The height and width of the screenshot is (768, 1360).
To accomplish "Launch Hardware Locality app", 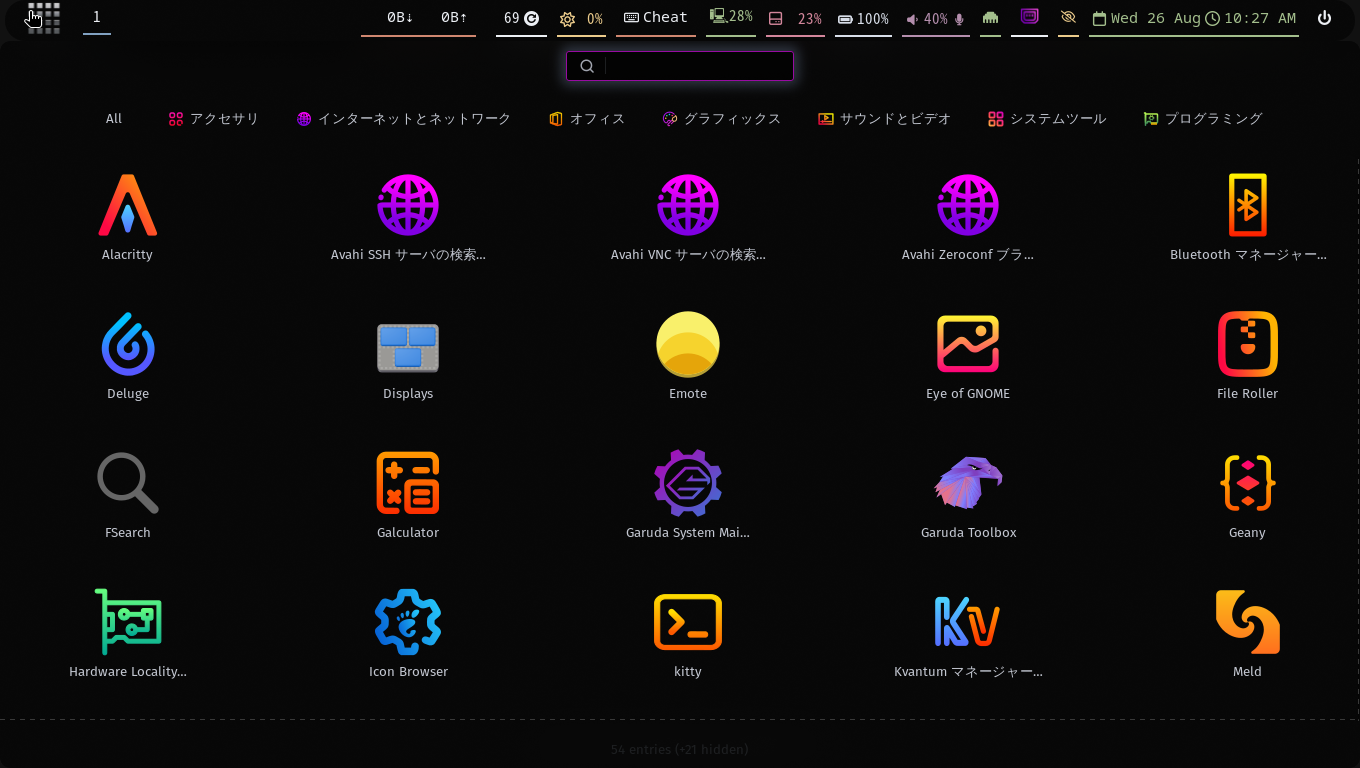I will (x=128, y=635).
